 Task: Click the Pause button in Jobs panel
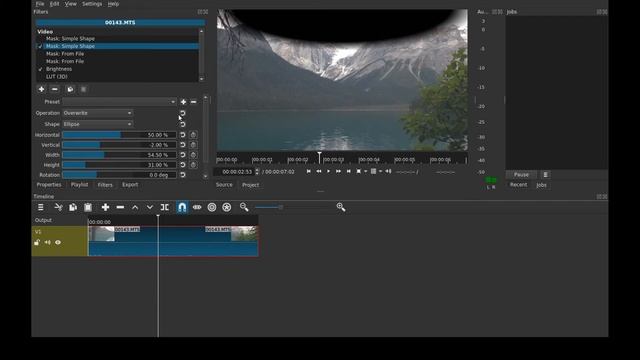(x=521, y=175)
